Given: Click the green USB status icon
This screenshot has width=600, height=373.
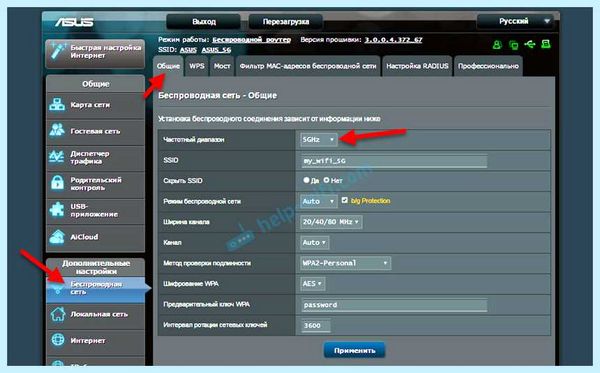Looking at the screenshot, I should 530,44.
